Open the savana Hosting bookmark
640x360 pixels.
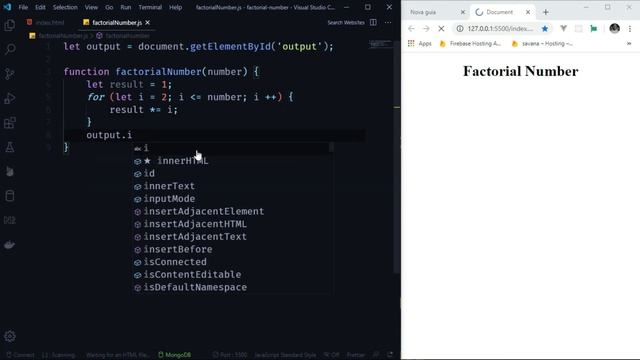pyautogui.click(x=542, y=43)
